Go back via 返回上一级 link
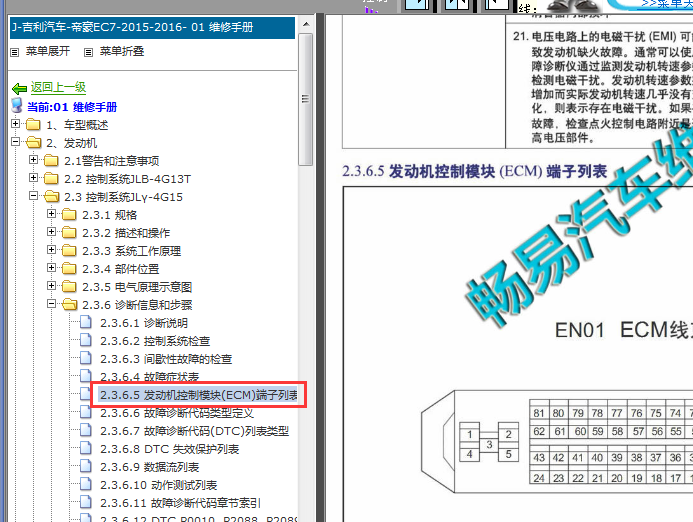This screenshot has height=522, width=693. coord(58,87)
